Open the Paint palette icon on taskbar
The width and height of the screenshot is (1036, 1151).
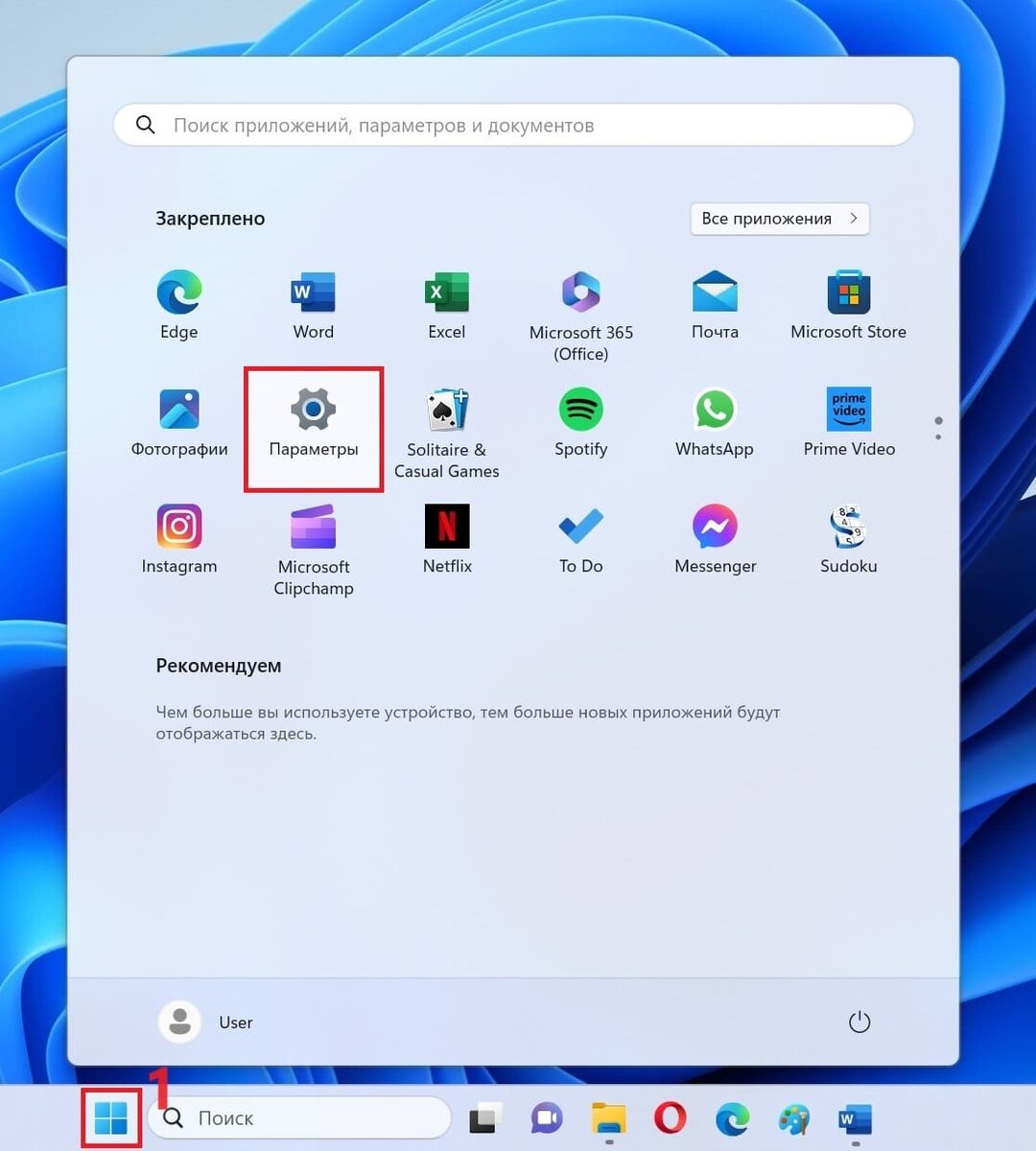(793, 1118)
